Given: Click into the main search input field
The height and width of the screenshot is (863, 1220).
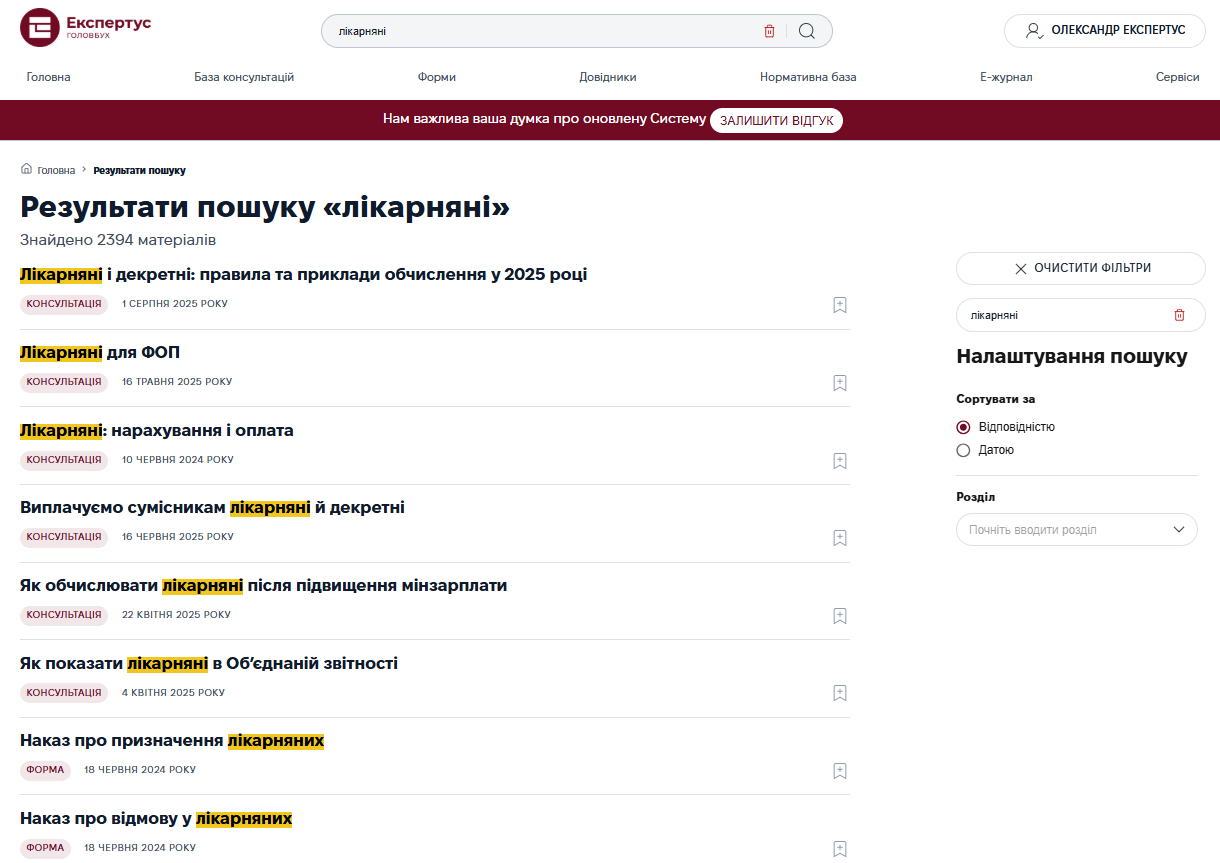Looking at the screenshot, I should coord(540,31).
